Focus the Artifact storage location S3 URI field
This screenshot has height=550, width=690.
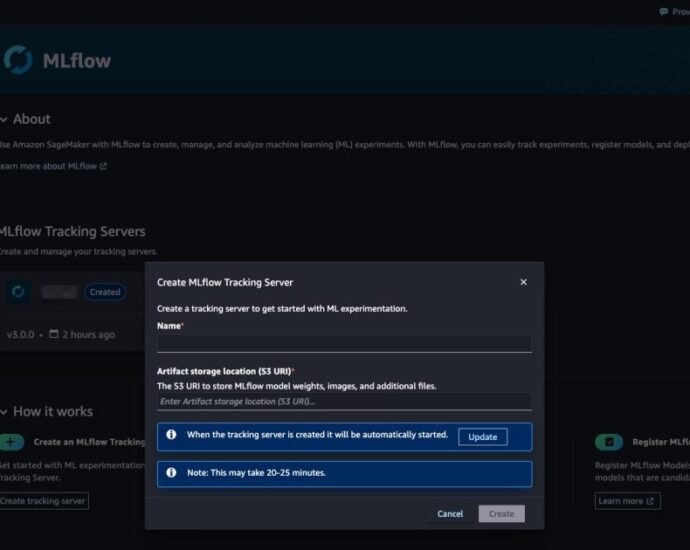pos(344,401)
